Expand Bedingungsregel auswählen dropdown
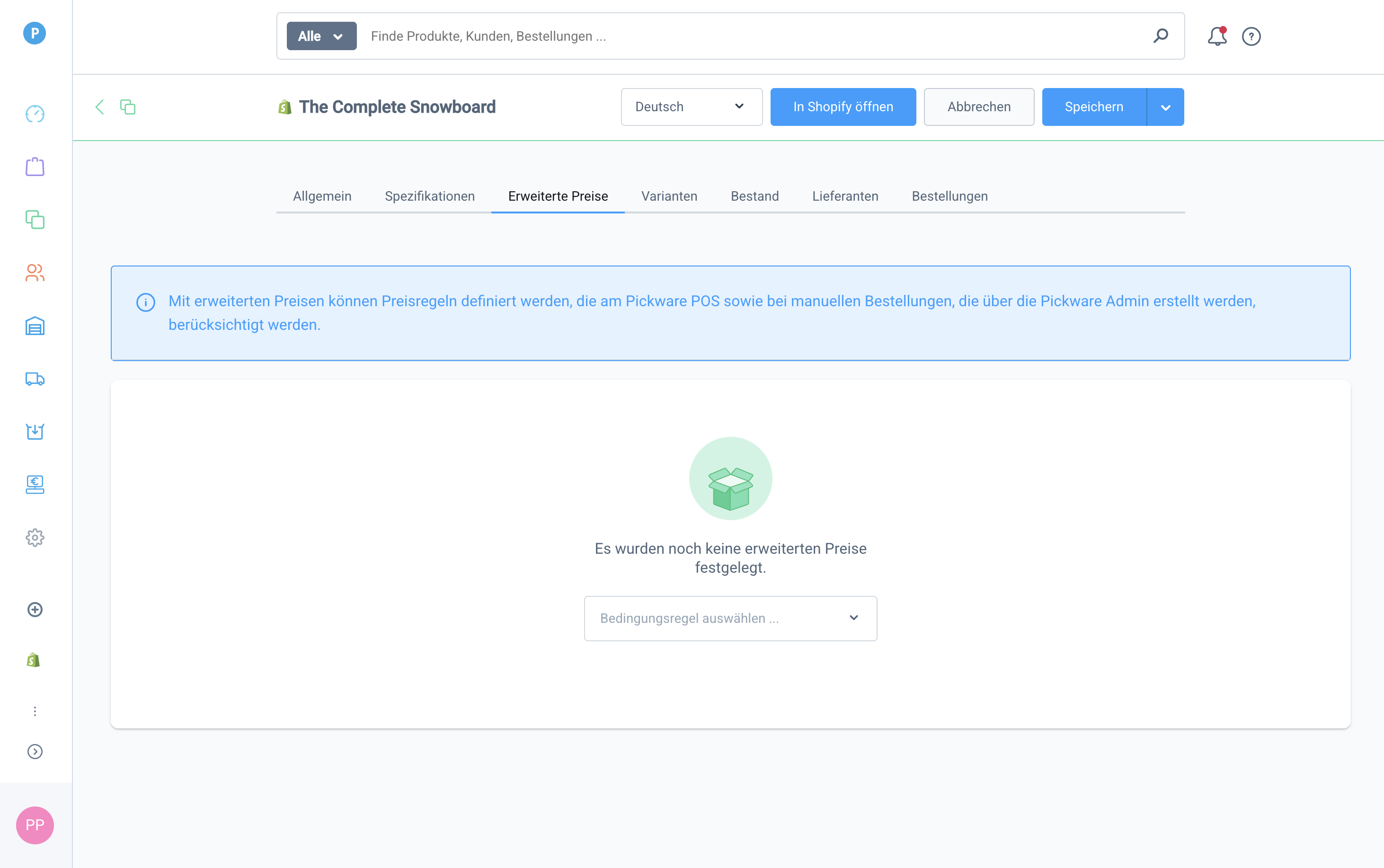 [730, 618]
